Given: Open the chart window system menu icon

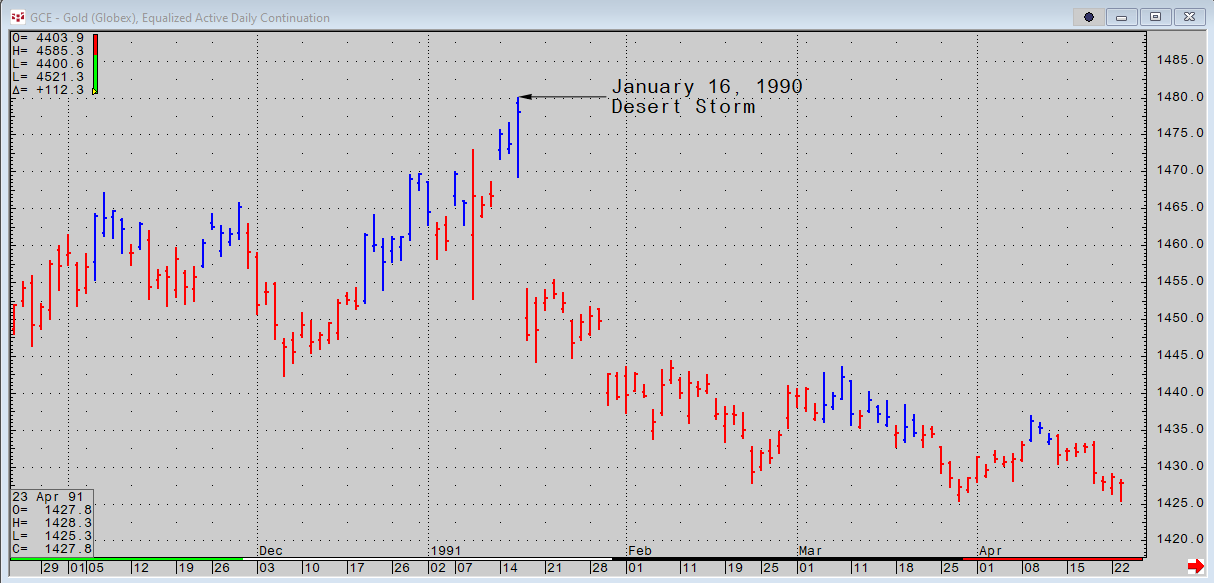Looking at the screenshot, I should [17, 17].
